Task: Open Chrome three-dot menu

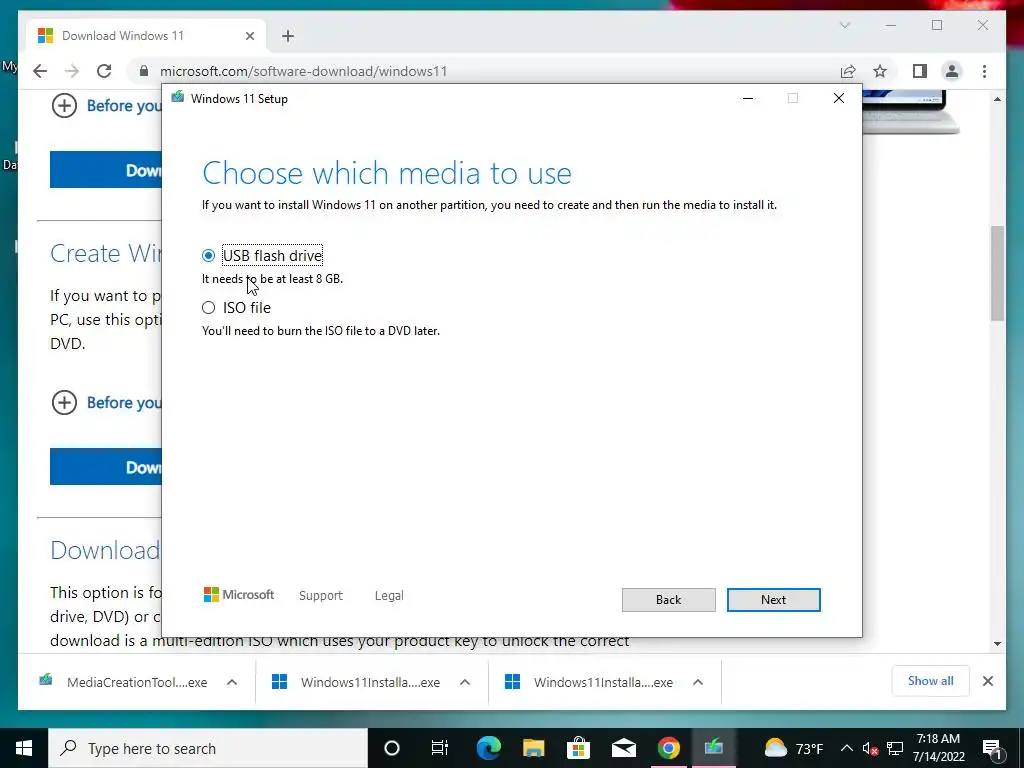Action: pos(984,71)
